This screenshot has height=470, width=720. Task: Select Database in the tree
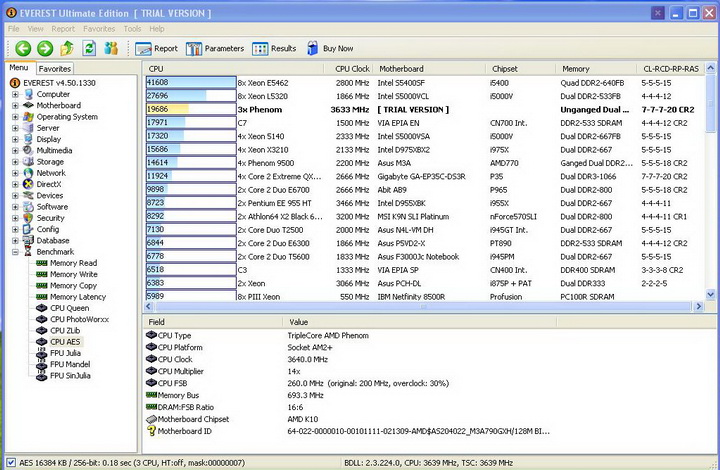point(53,241)
